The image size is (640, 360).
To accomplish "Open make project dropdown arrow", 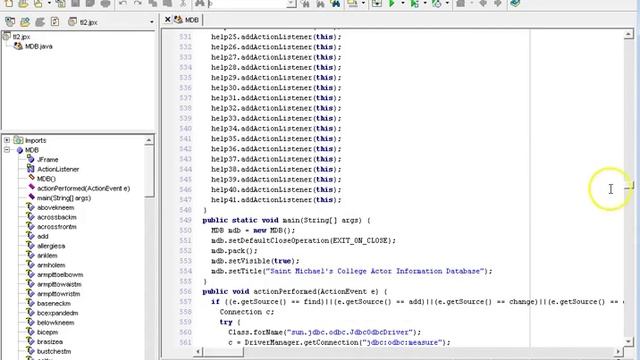I will click(x=363, y=4).
